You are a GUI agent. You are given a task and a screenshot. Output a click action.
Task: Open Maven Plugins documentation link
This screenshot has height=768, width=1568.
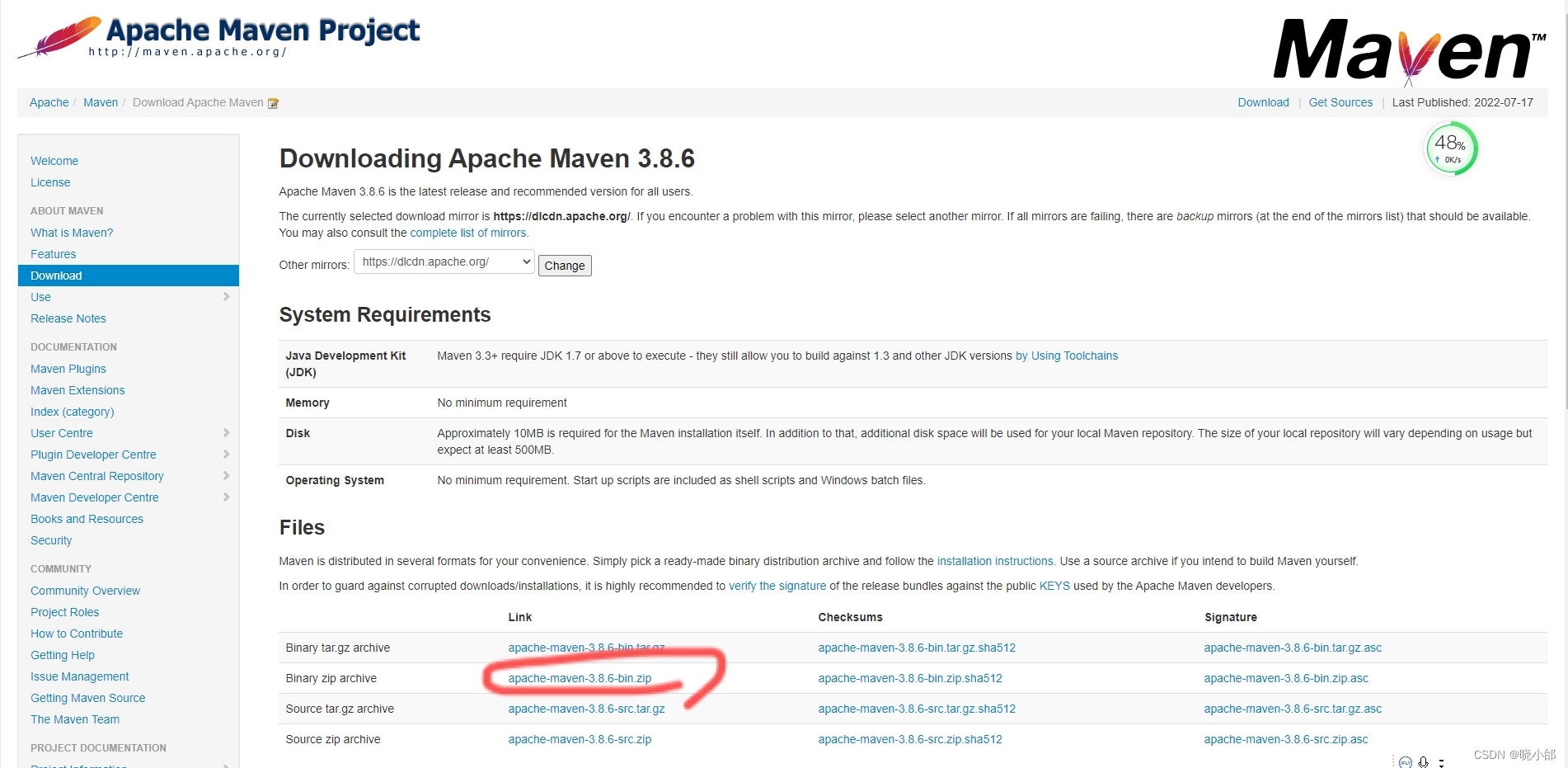click(68, 369)
